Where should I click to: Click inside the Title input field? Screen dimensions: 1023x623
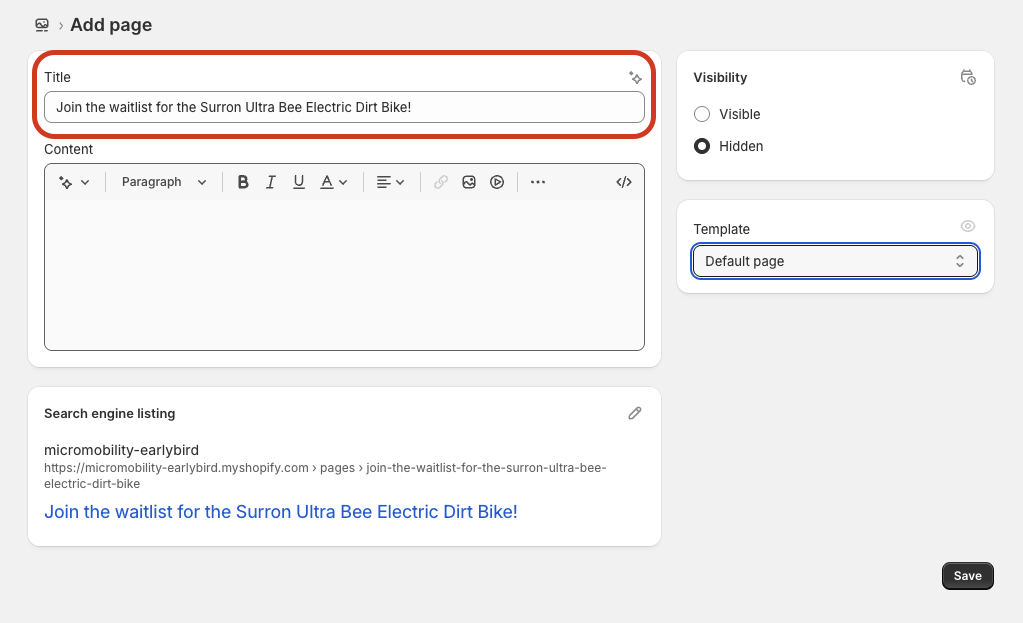(x=344, y=107)
